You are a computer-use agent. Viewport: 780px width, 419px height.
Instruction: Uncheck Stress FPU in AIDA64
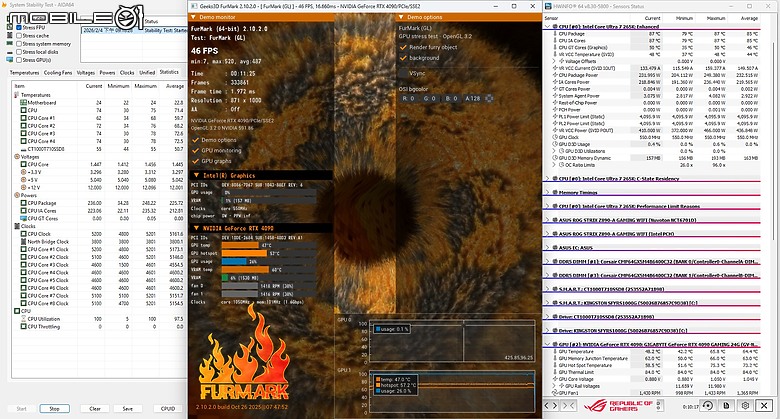[x=19, y=27]
